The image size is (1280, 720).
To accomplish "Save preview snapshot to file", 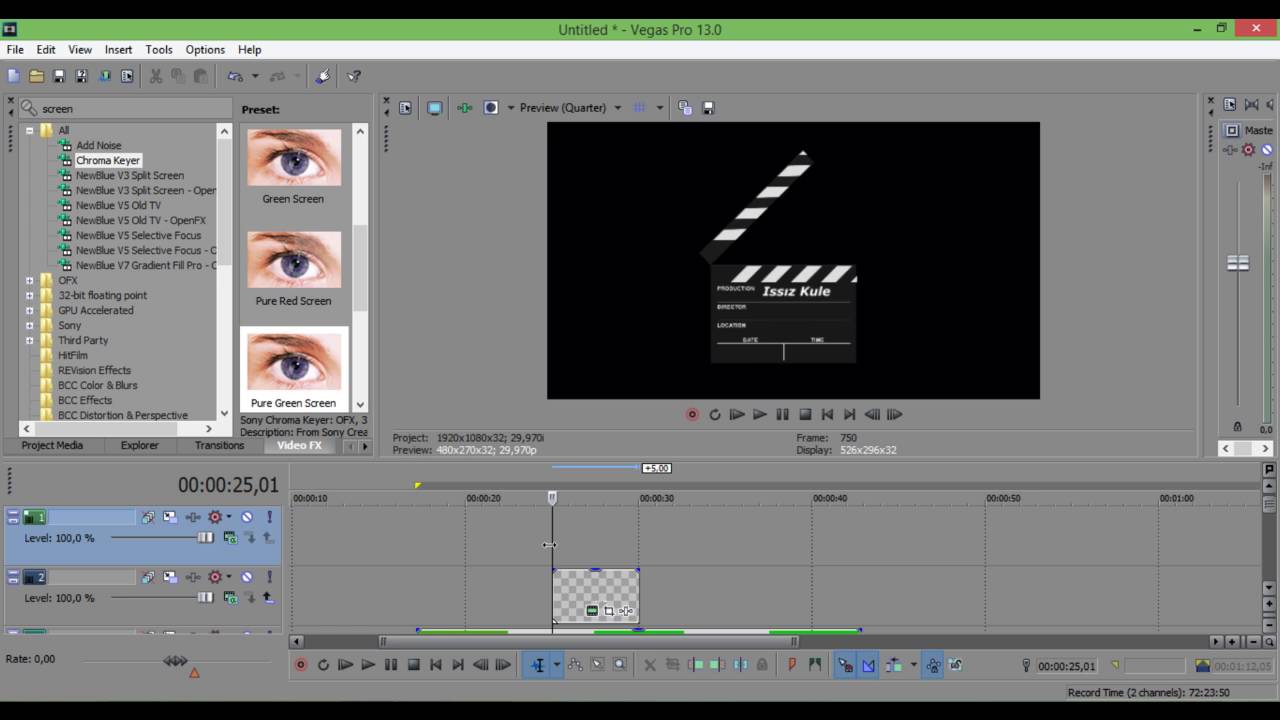I will point(708,108).
